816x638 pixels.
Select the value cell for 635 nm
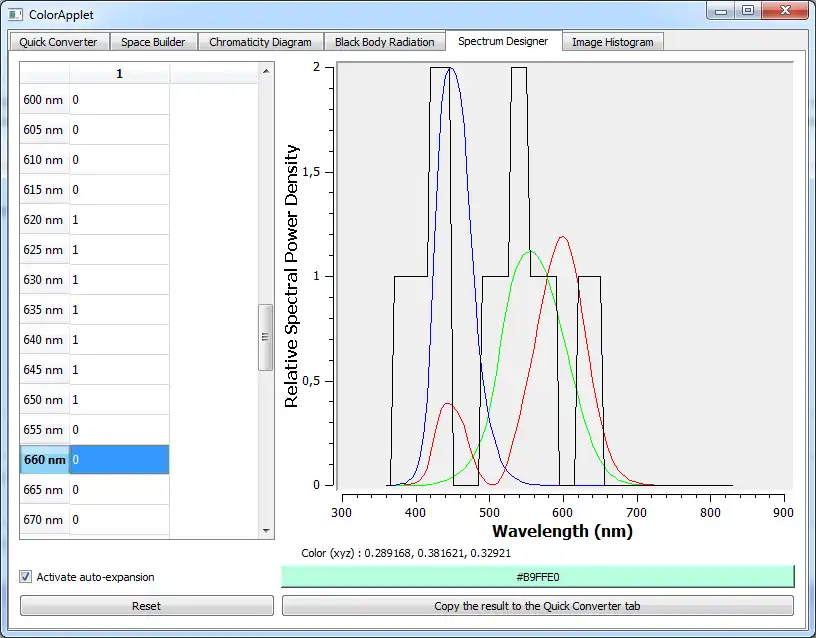click(x=120, y=310)
